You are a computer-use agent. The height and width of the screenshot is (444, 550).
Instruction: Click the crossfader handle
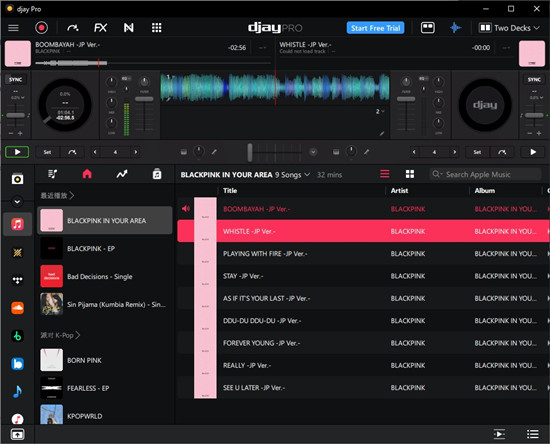tap(250, 152)
